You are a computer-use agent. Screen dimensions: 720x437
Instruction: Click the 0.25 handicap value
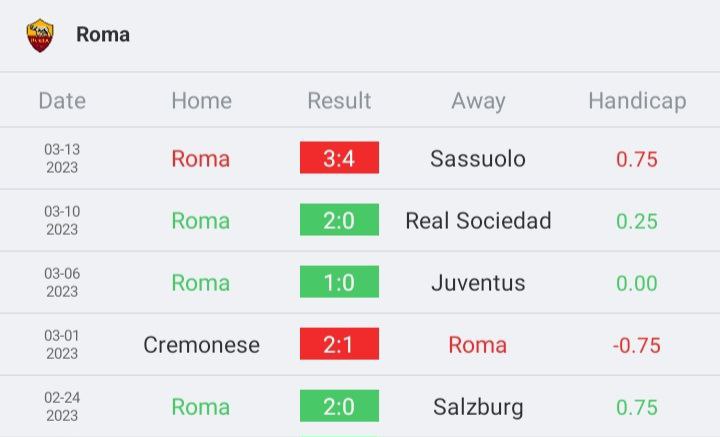tap(637, 221)
